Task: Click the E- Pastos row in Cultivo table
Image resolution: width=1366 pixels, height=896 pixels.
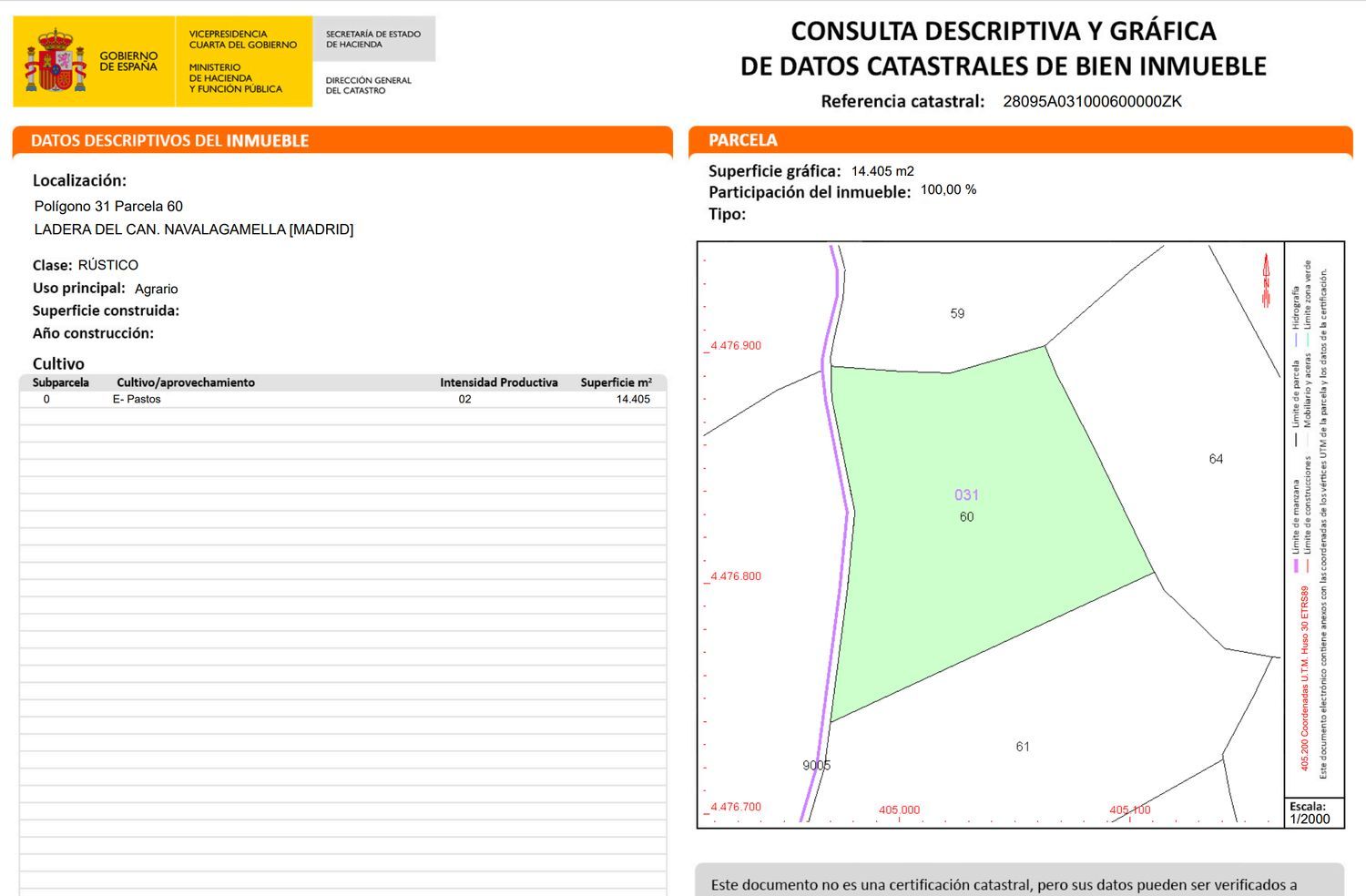Action: pyautogui.click(x=137, y=399)
